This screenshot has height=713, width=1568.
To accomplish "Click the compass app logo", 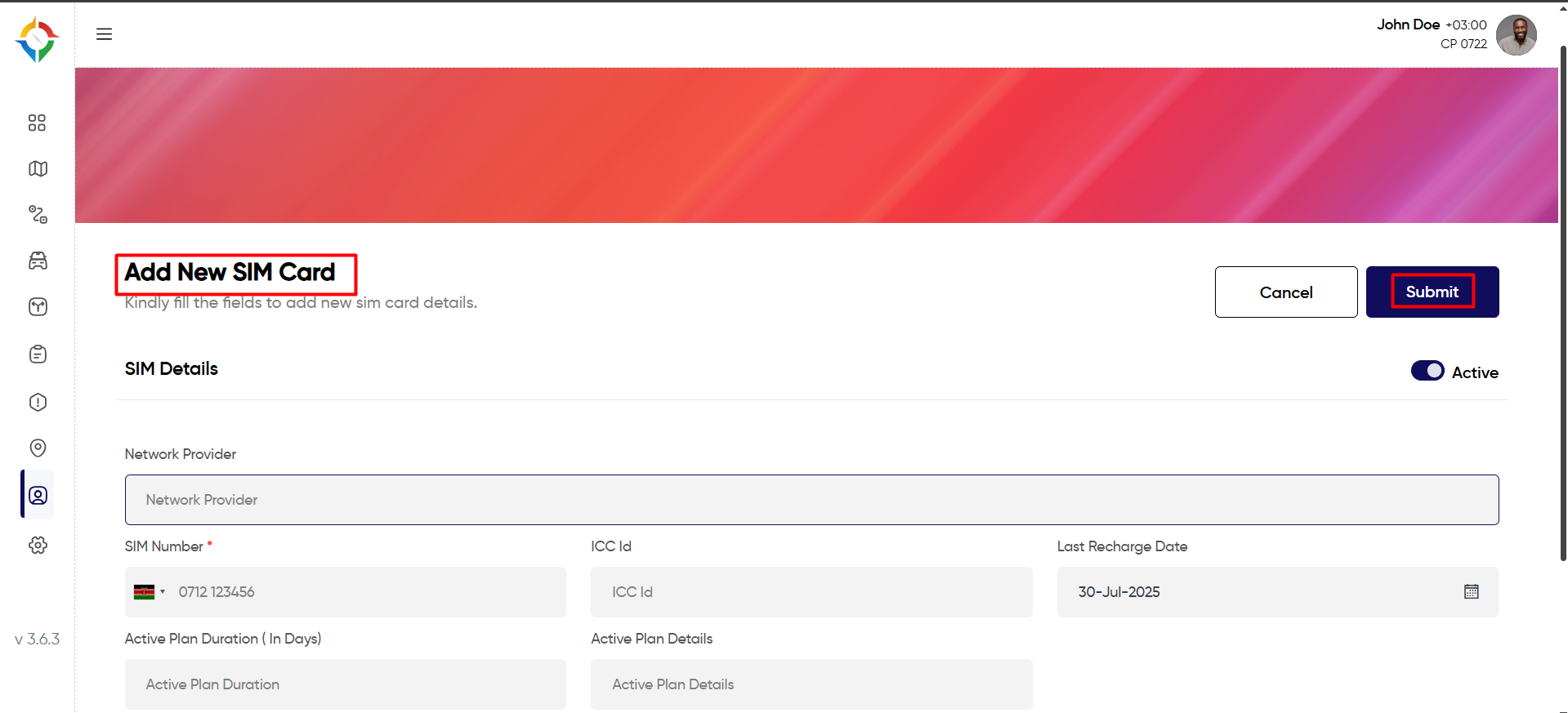I will 37,40.
